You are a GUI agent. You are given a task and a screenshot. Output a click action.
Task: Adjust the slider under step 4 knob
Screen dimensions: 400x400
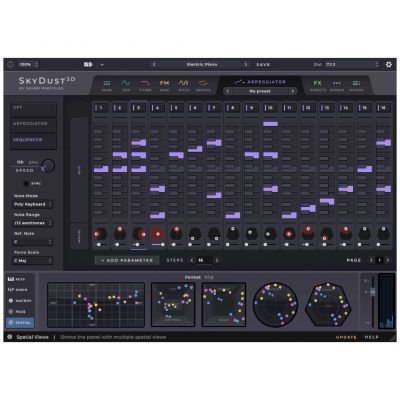coord(157,245)
